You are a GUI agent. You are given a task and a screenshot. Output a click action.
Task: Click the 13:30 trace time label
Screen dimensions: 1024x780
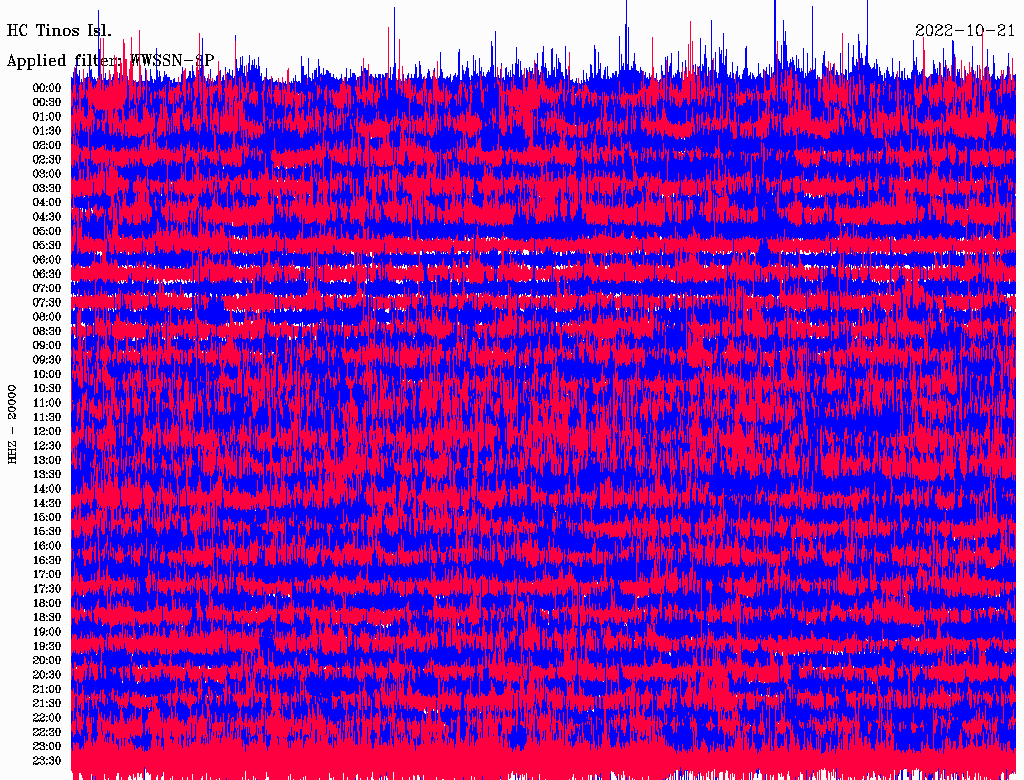[47, 474]
